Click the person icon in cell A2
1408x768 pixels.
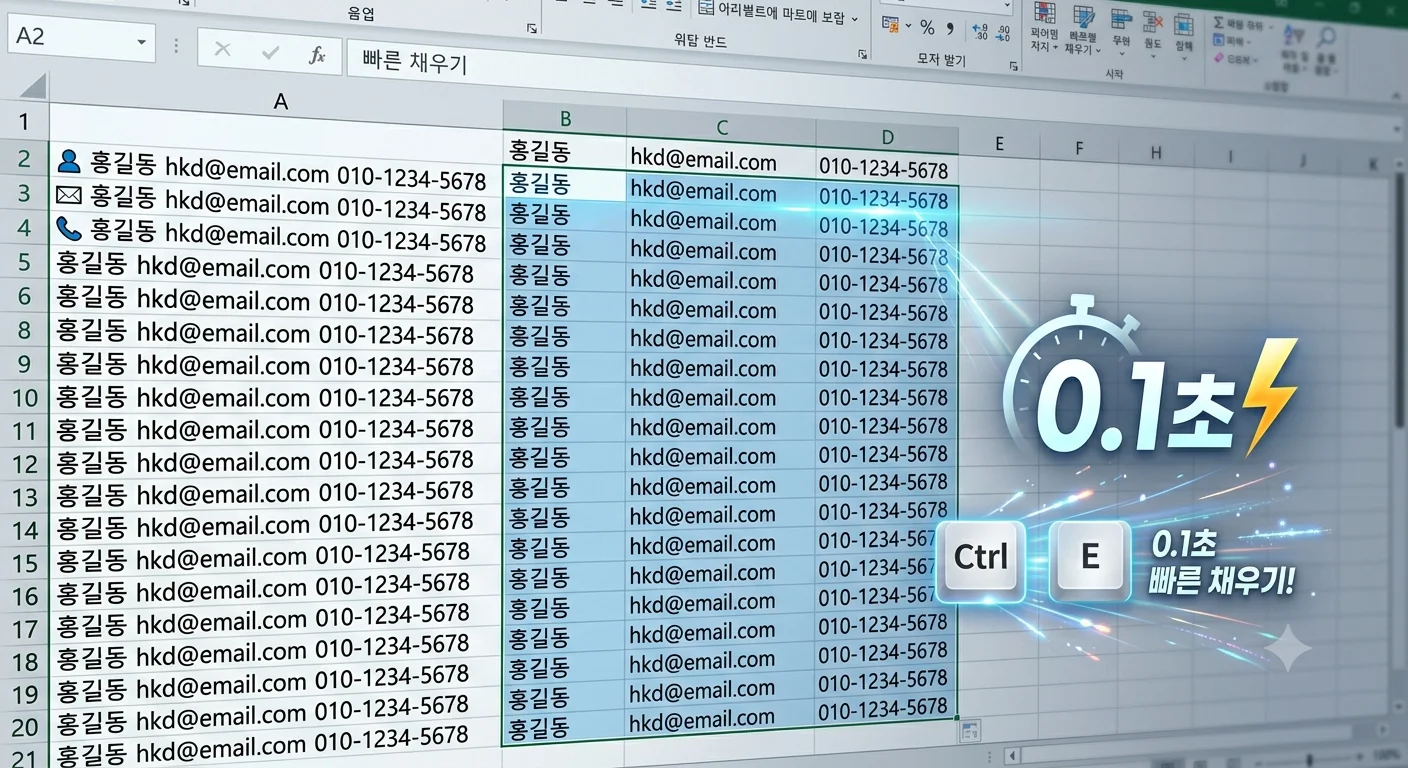point(68,160)
